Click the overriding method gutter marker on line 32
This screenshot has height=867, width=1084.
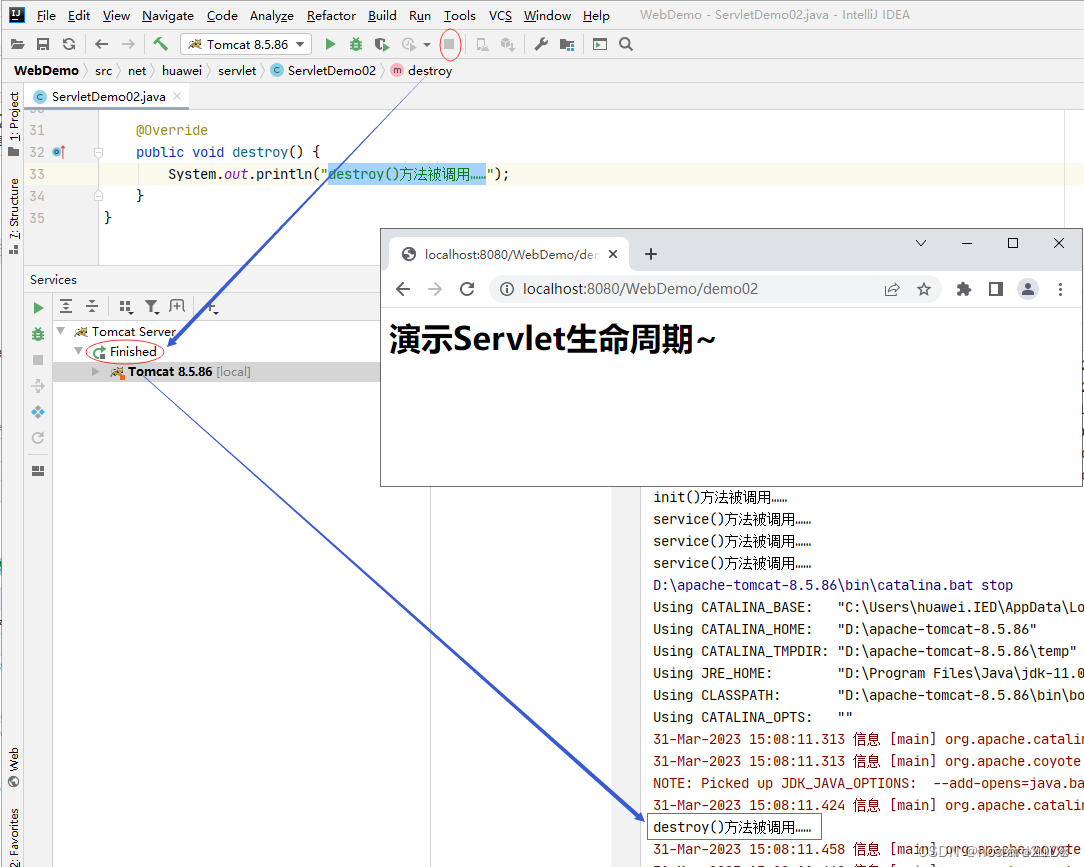tap(59, 152)
